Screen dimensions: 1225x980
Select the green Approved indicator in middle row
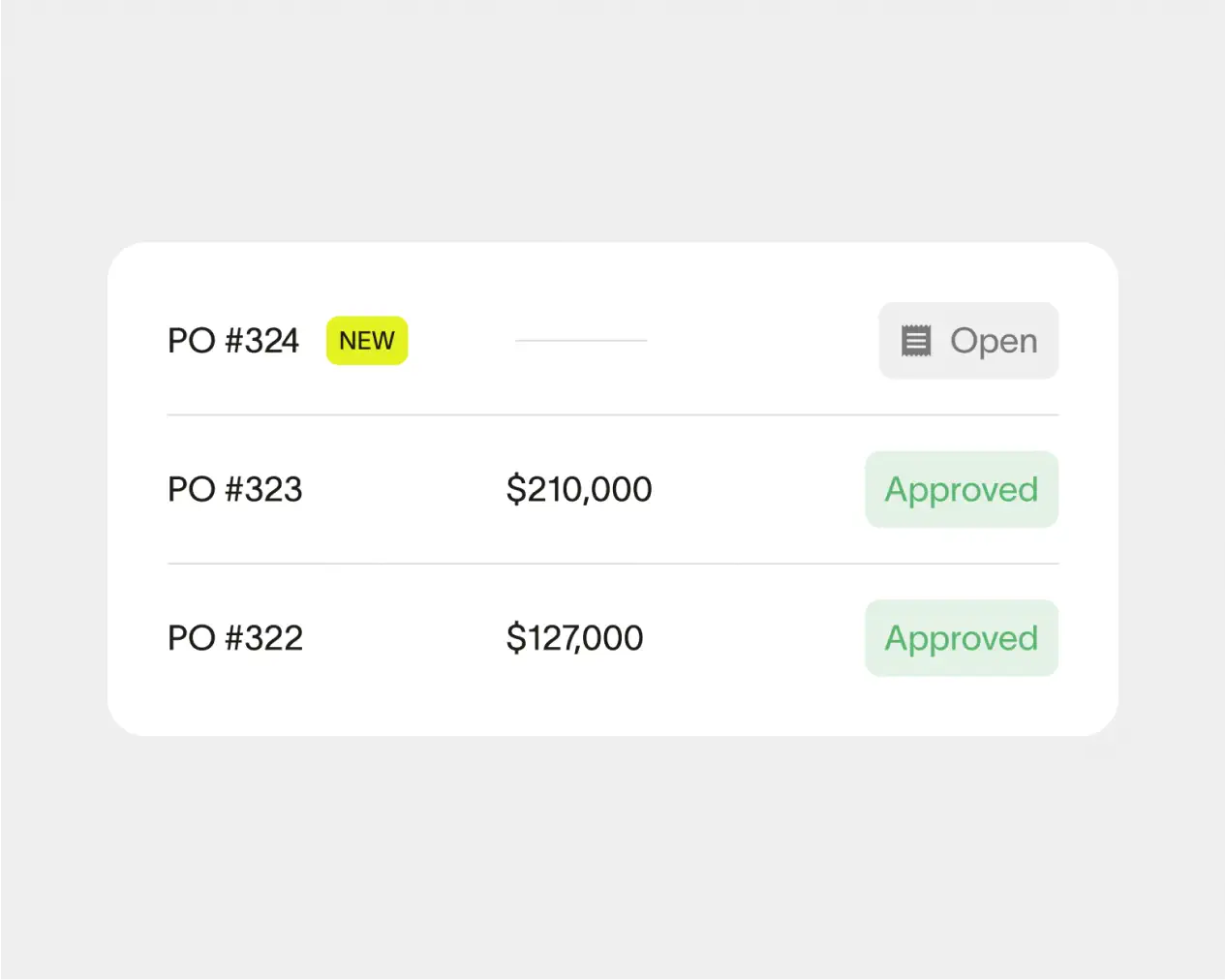pyautogui.click(x=961, y=489)
